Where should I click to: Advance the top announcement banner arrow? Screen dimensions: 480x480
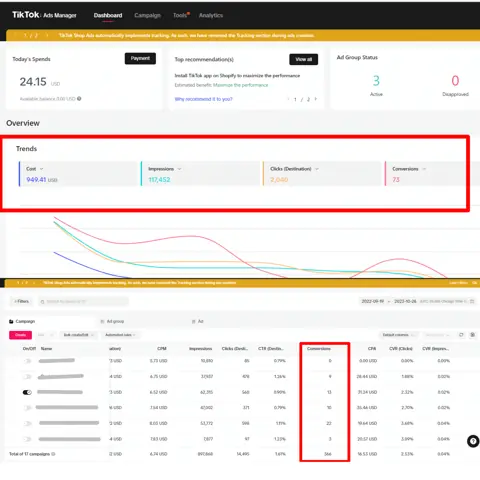(x=47, y=35)
